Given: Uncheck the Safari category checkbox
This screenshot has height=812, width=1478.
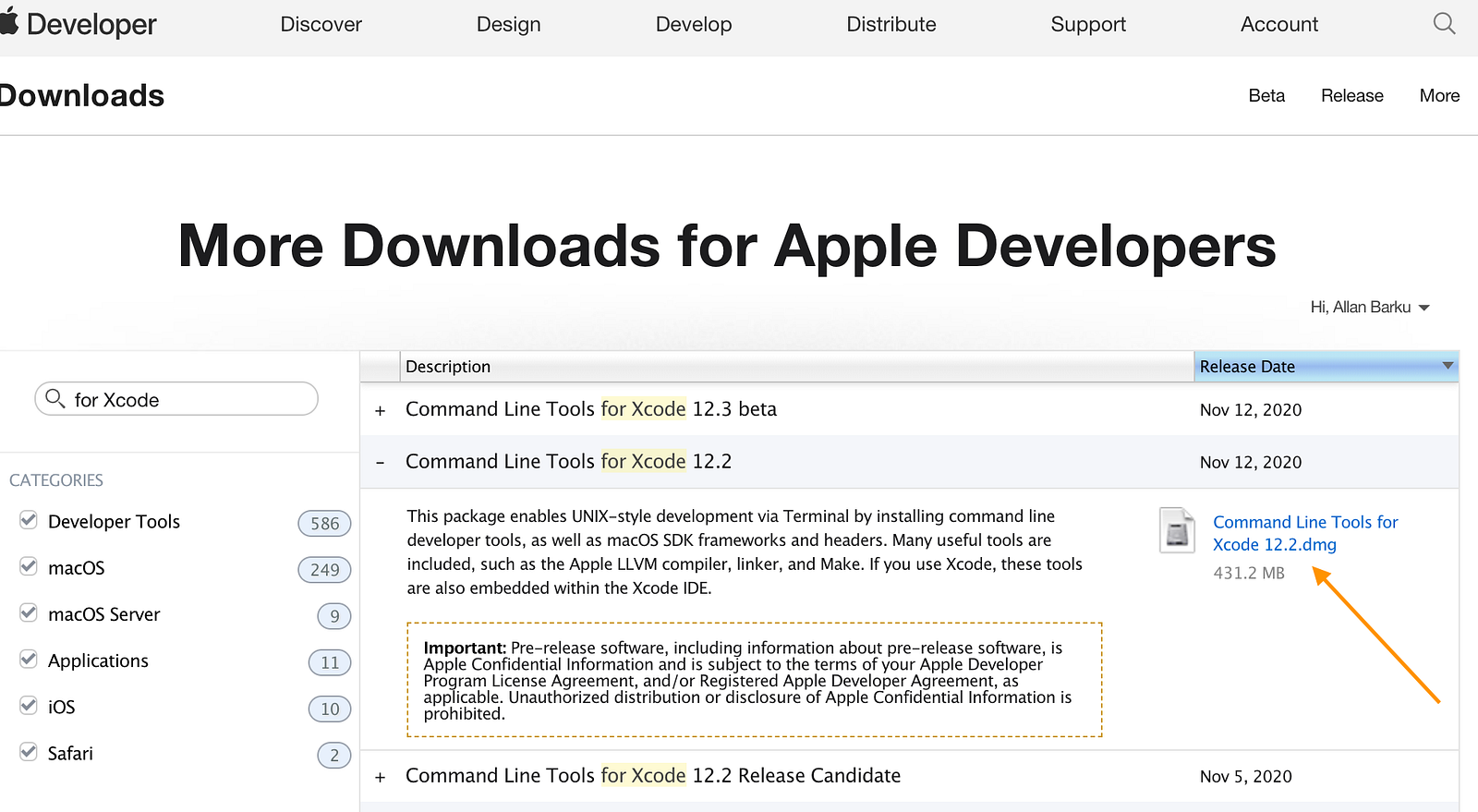Looking at the screenshot, I should (x=29, y=752).
